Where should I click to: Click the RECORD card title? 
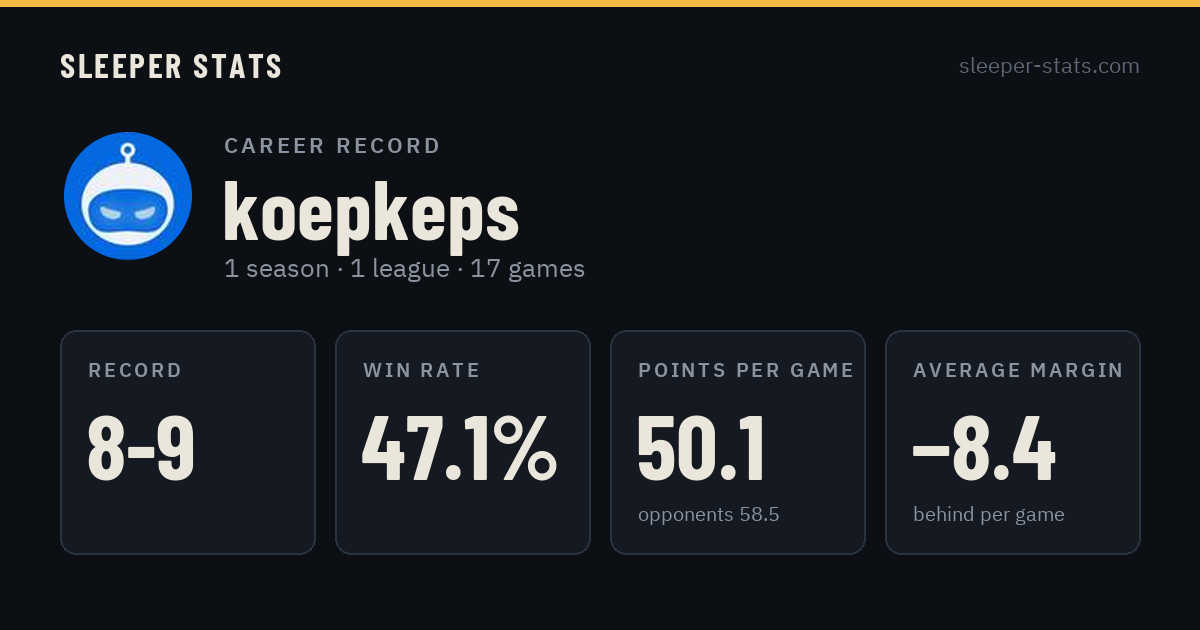coord(135,371)
